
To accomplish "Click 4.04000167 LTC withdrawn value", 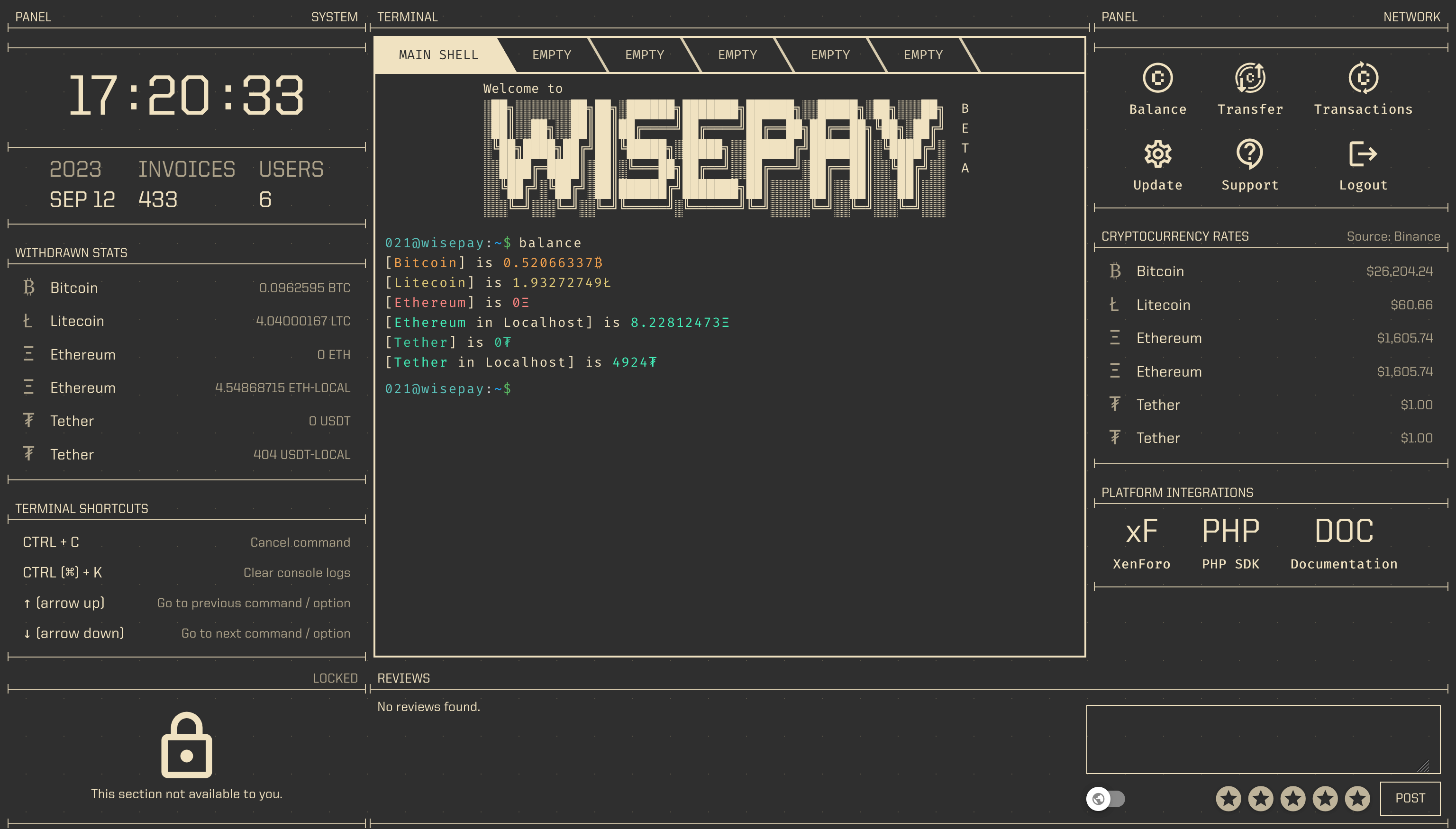I will tap(303, 321).
